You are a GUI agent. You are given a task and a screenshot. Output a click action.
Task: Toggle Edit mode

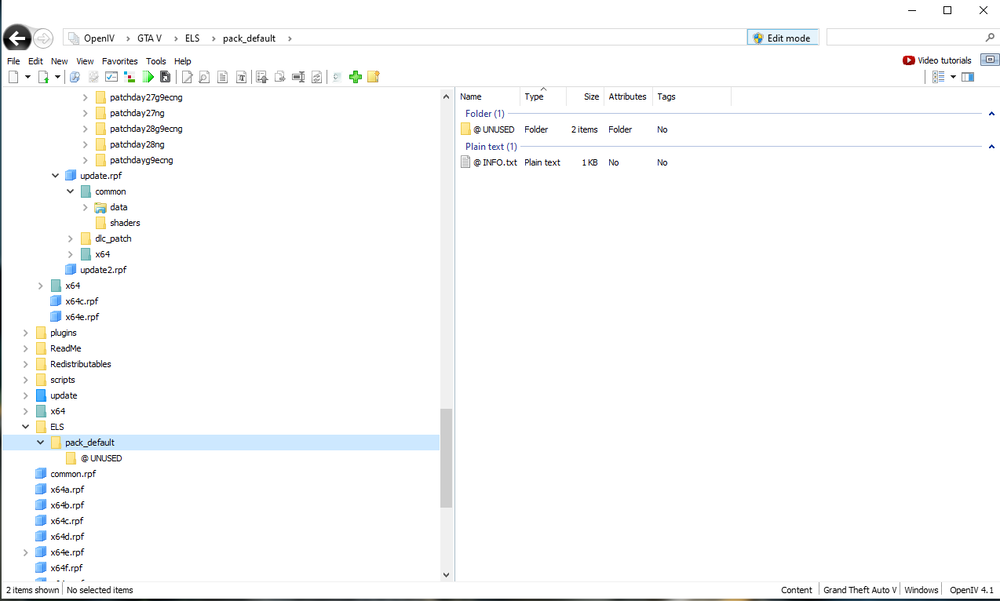[x=783, y=37]
